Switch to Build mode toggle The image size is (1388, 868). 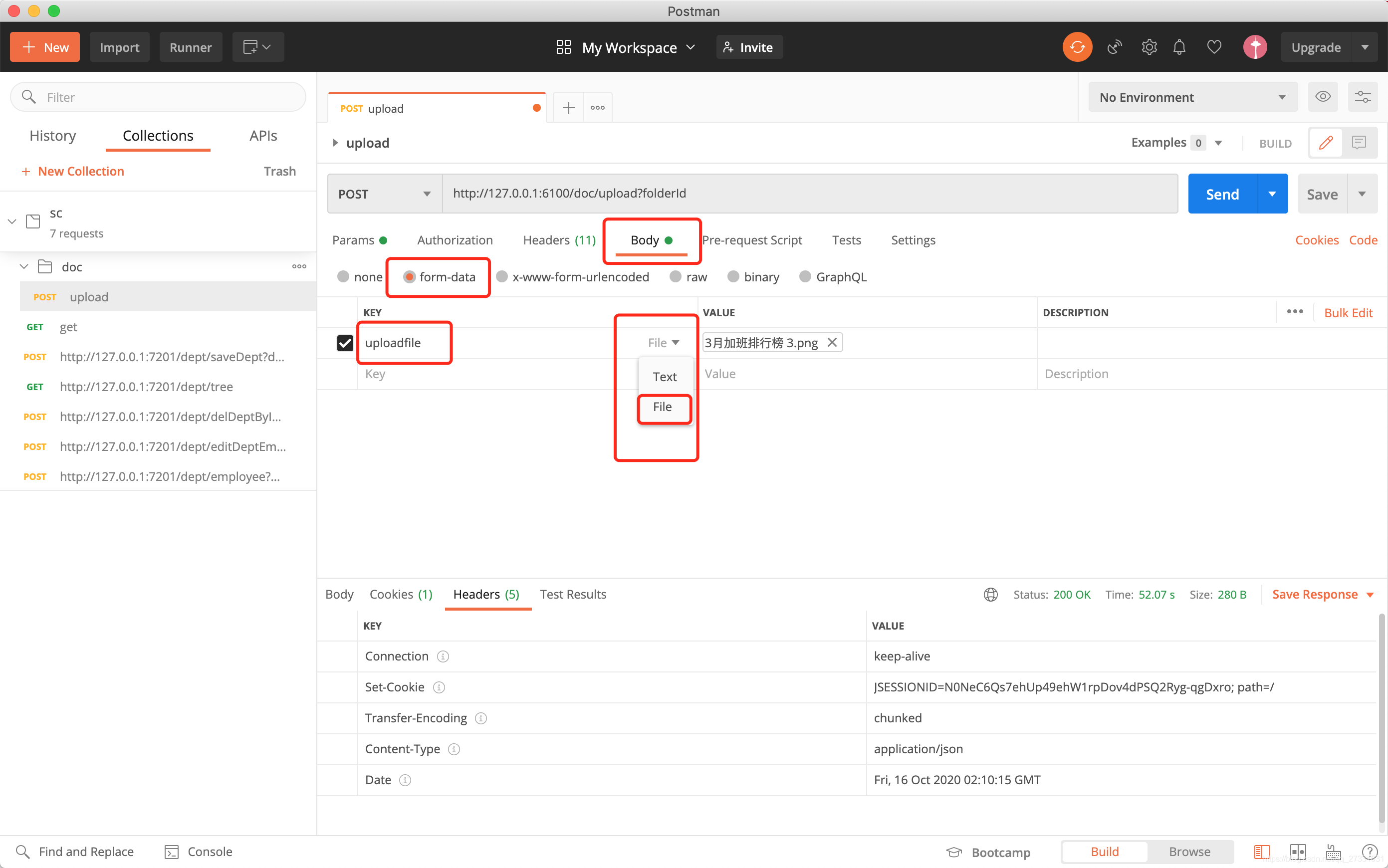tap(1105, 852)
